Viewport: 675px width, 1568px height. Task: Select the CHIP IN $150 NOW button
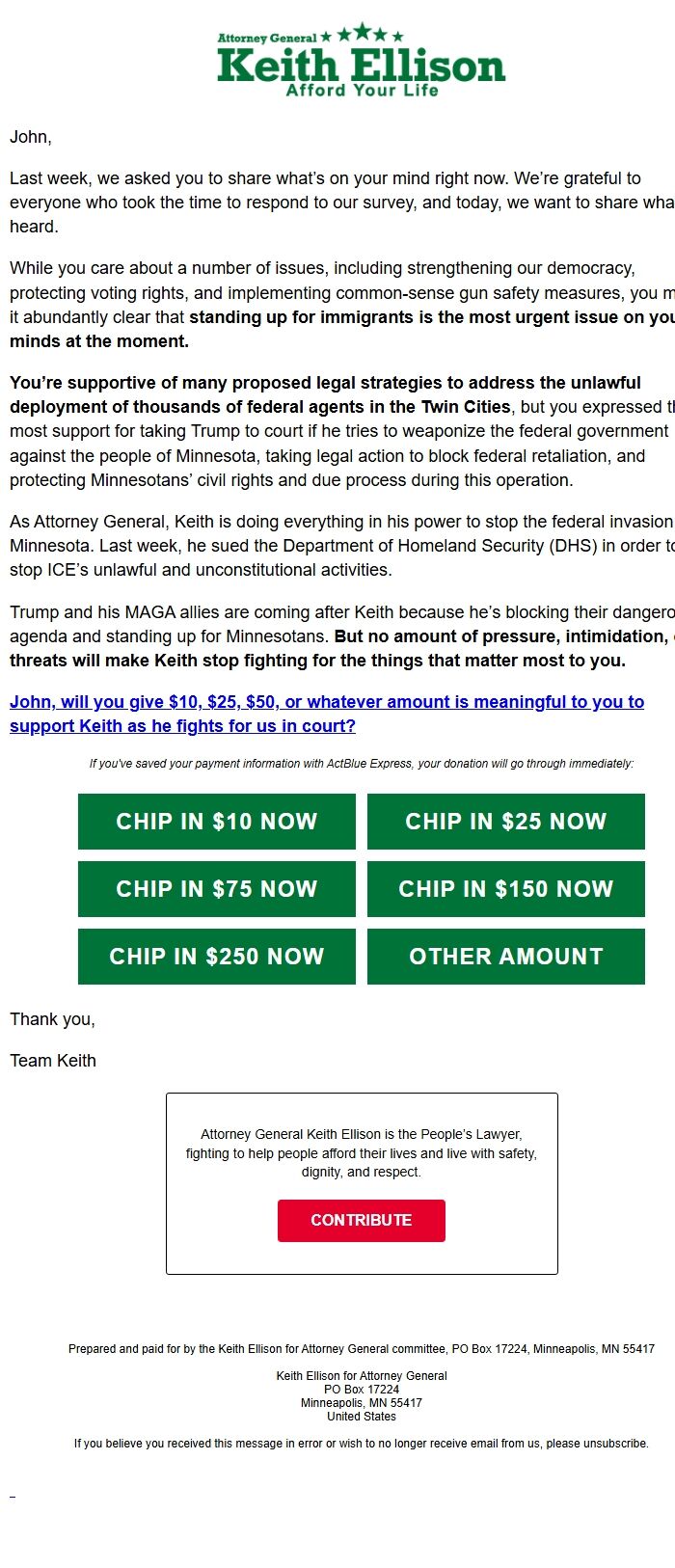coord(505,888)
